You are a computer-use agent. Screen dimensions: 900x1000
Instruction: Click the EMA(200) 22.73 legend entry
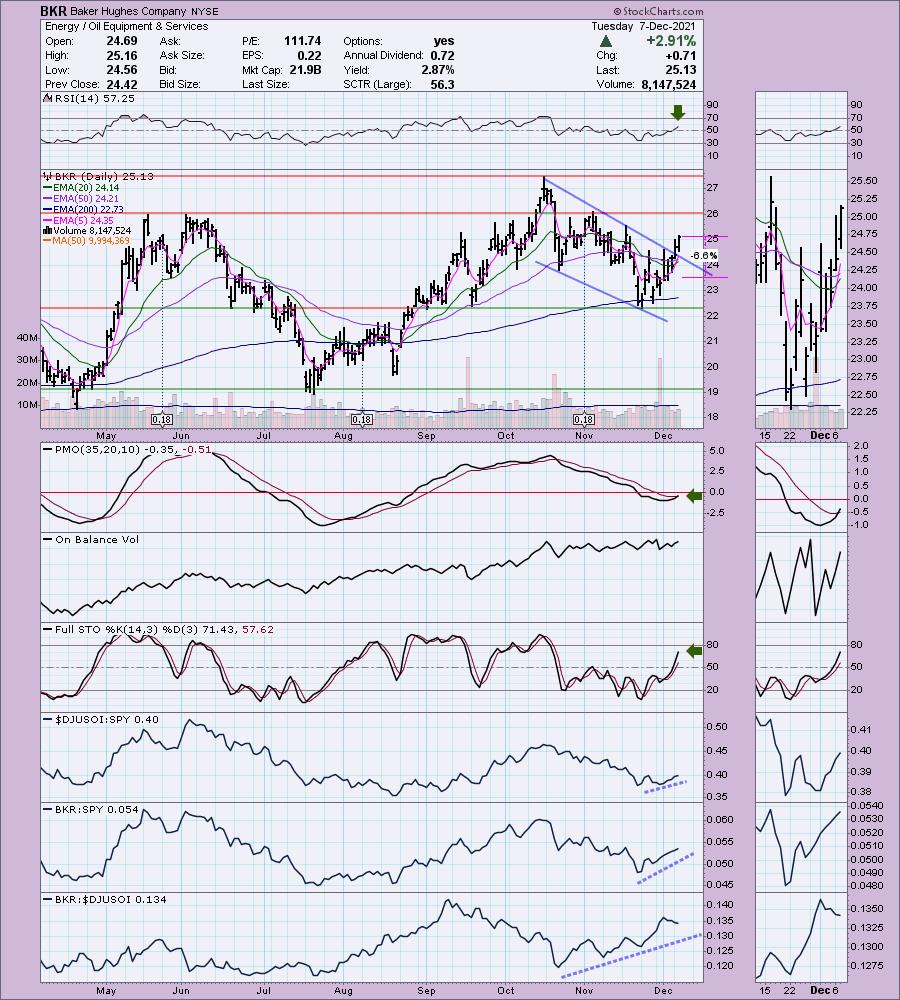(89, 209)
